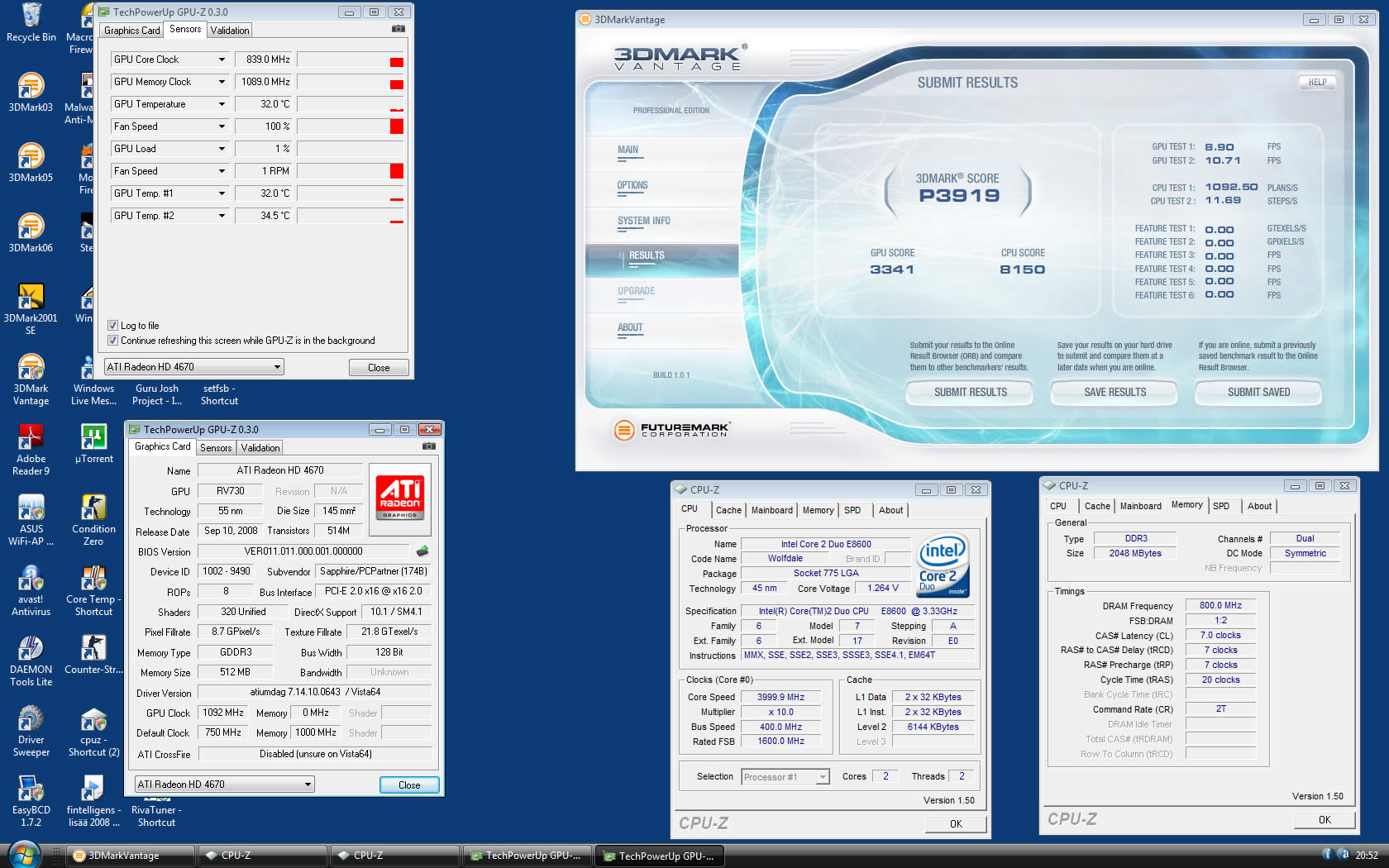Click the GPU Clock 1092 MHz field

tap(223, 713)
